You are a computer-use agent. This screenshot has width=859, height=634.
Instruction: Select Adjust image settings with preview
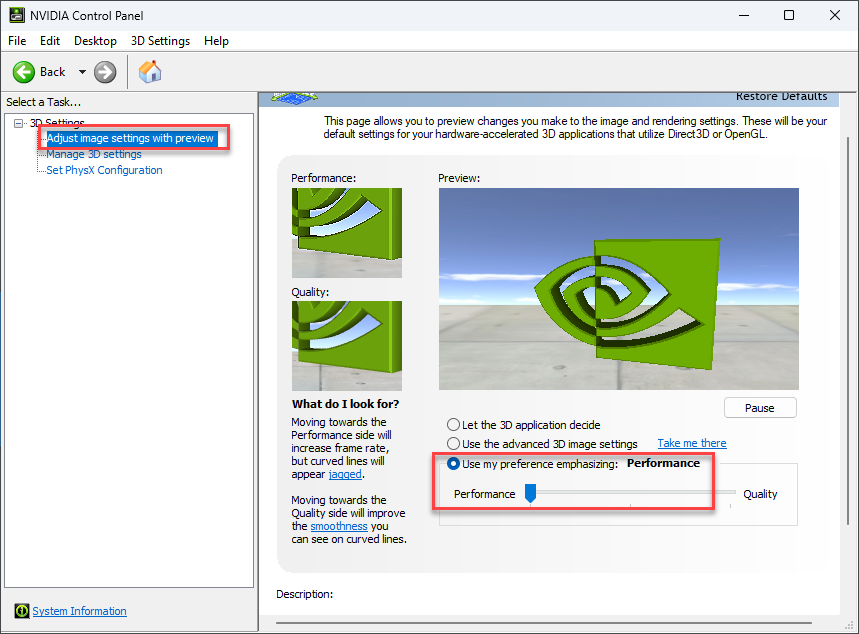click(130, 138)
